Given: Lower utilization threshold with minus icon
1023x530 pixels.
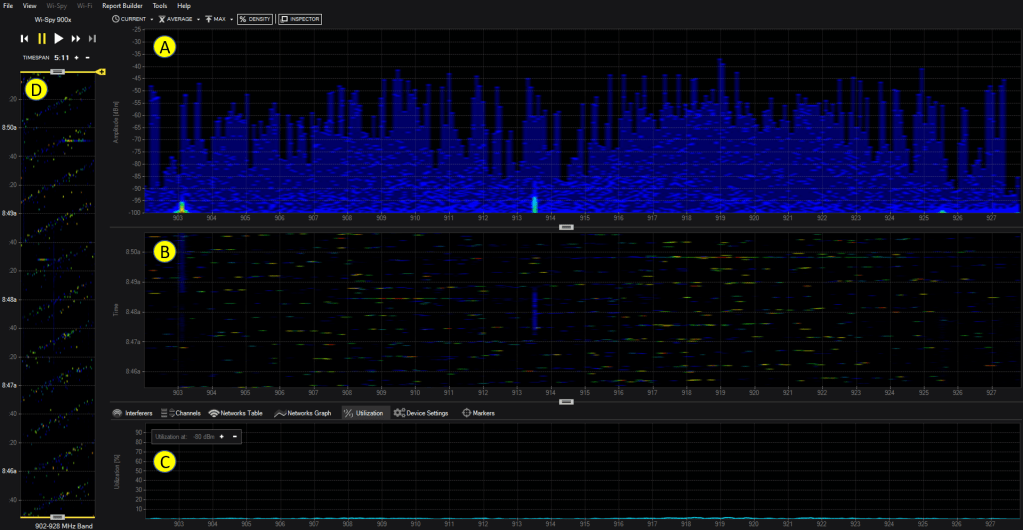Looking at the screenshot, I should pyautogui.click(x=234, y=436).
